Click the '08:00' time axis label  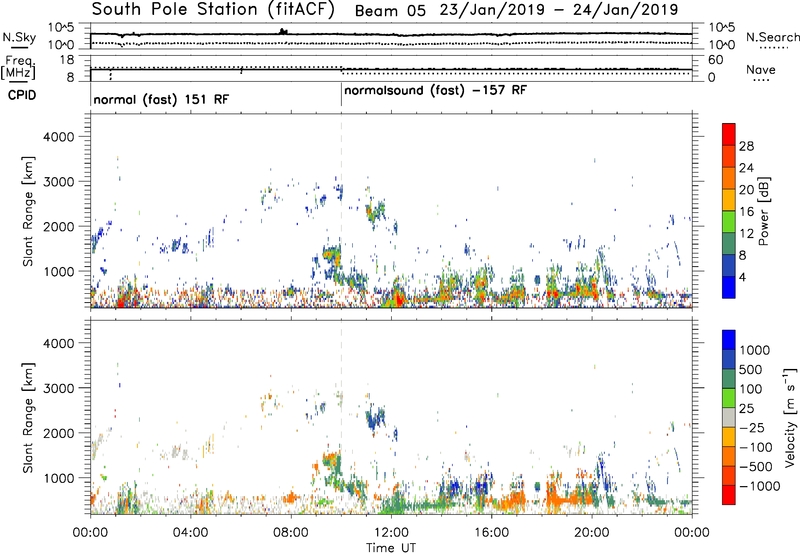click(x=291, y=533)
